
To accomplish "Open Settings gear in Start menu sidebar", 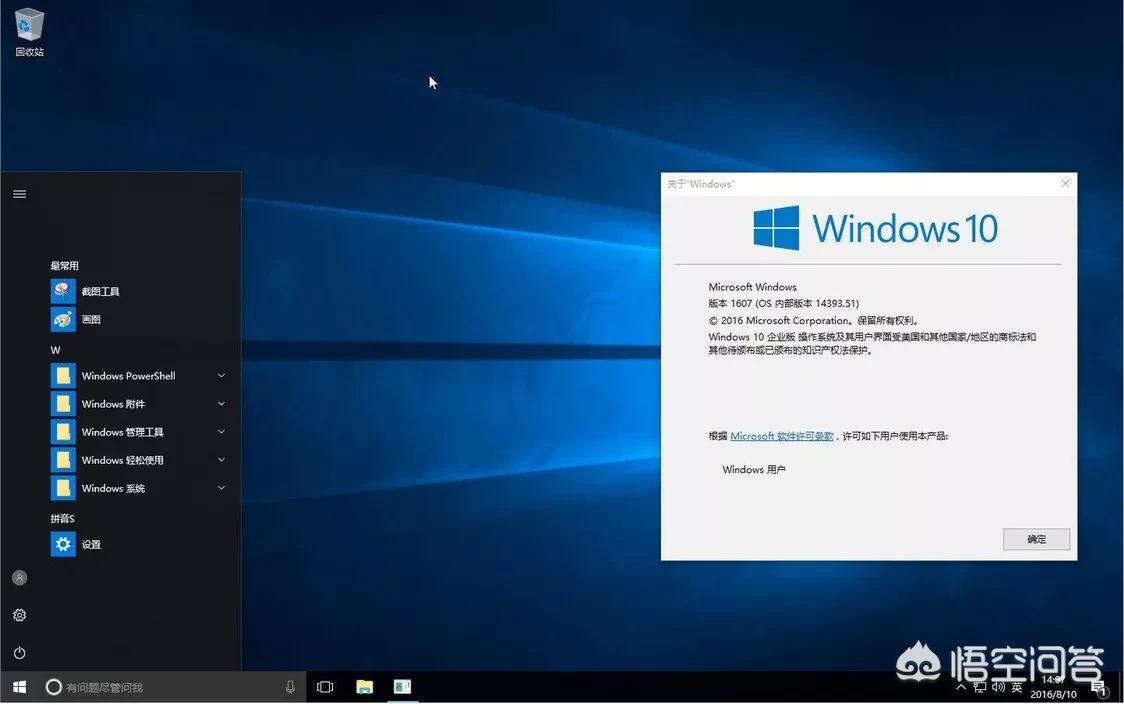I will coord(19,615).
